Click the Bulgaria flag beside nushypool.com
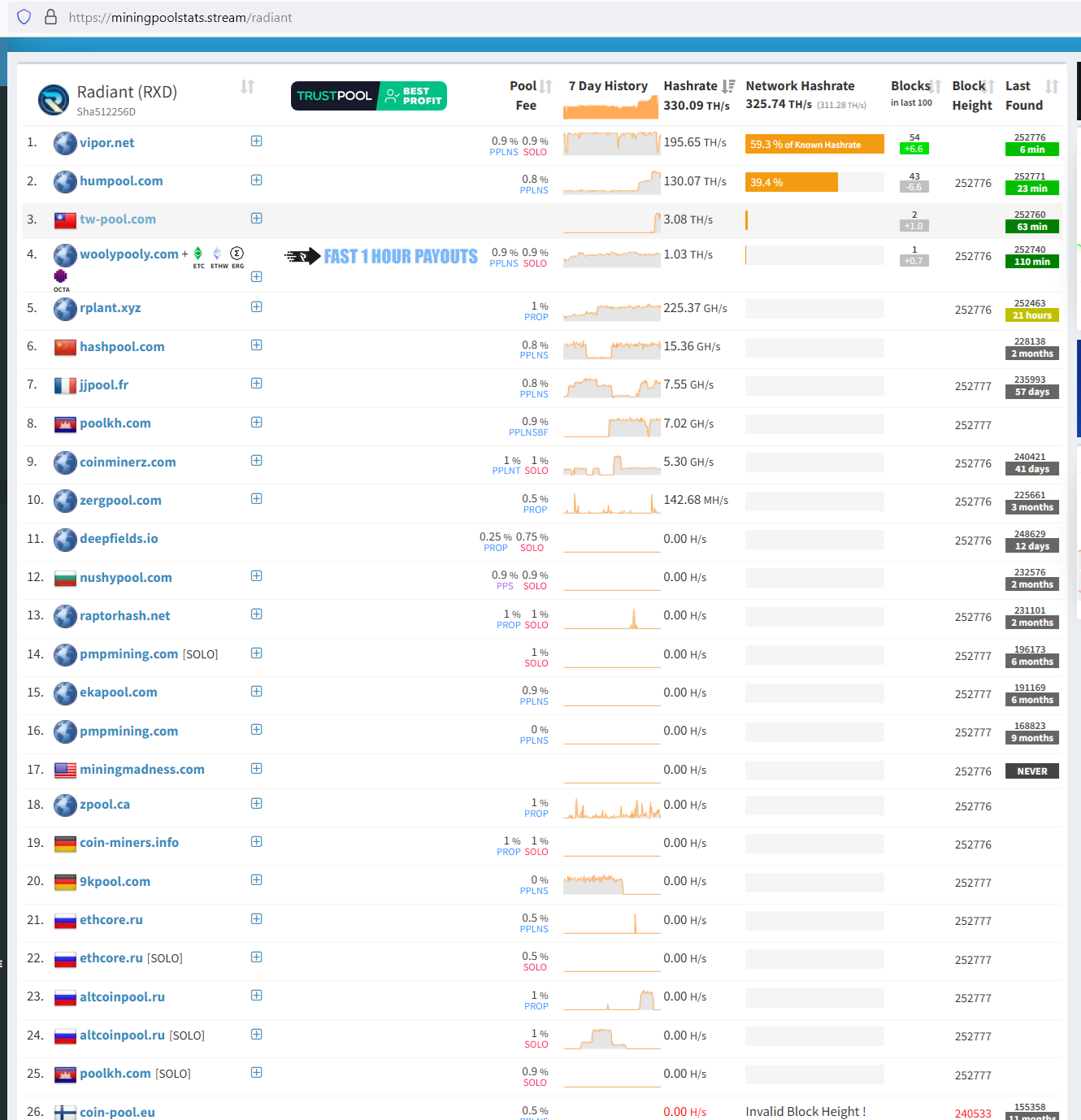 65,579
